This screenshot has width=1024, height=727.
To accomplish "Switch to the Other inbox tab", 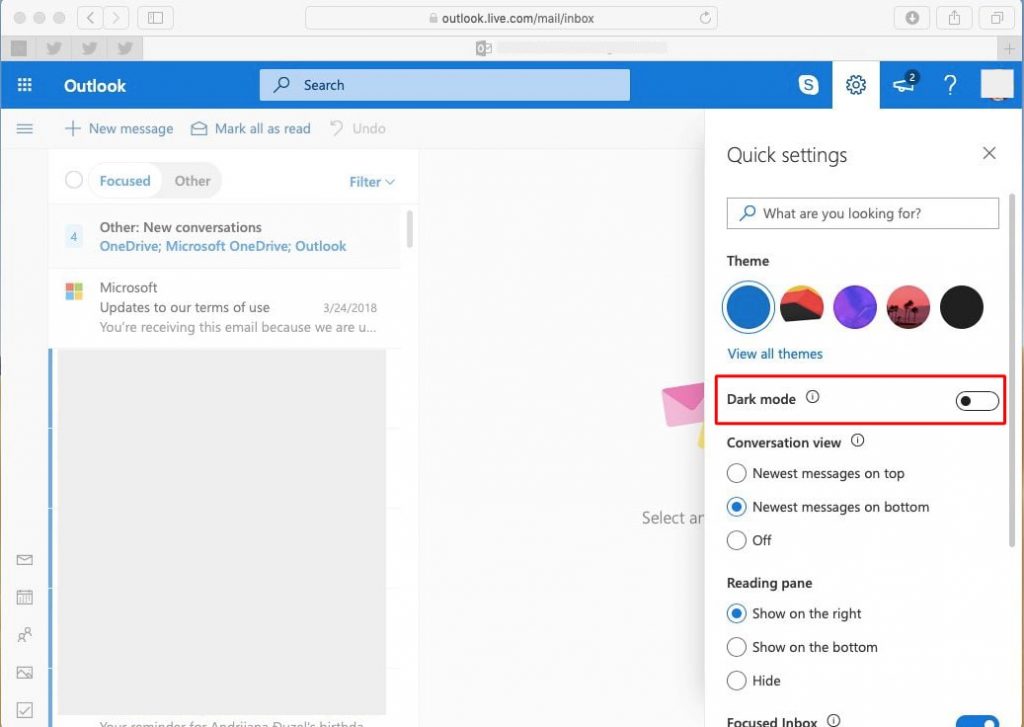I will (x=192, y=181).
